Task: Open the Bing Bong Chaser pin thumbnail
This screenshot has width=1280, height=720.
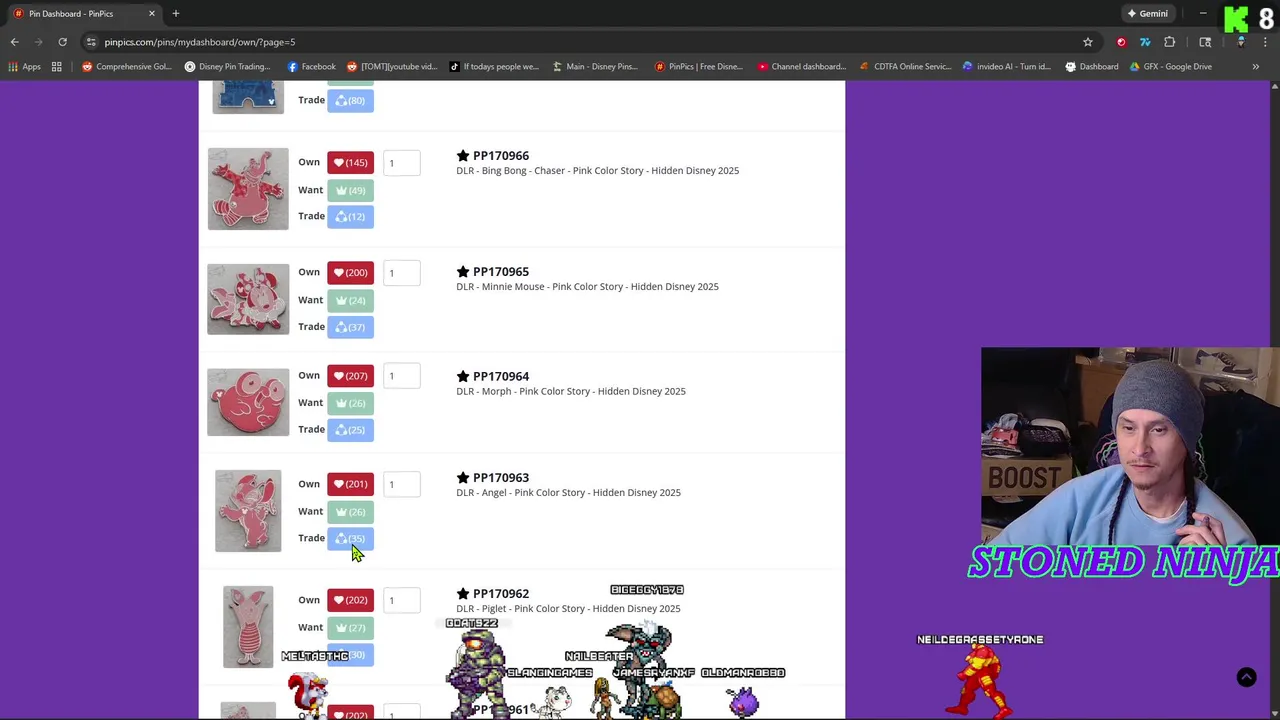Action: (248, 189)
